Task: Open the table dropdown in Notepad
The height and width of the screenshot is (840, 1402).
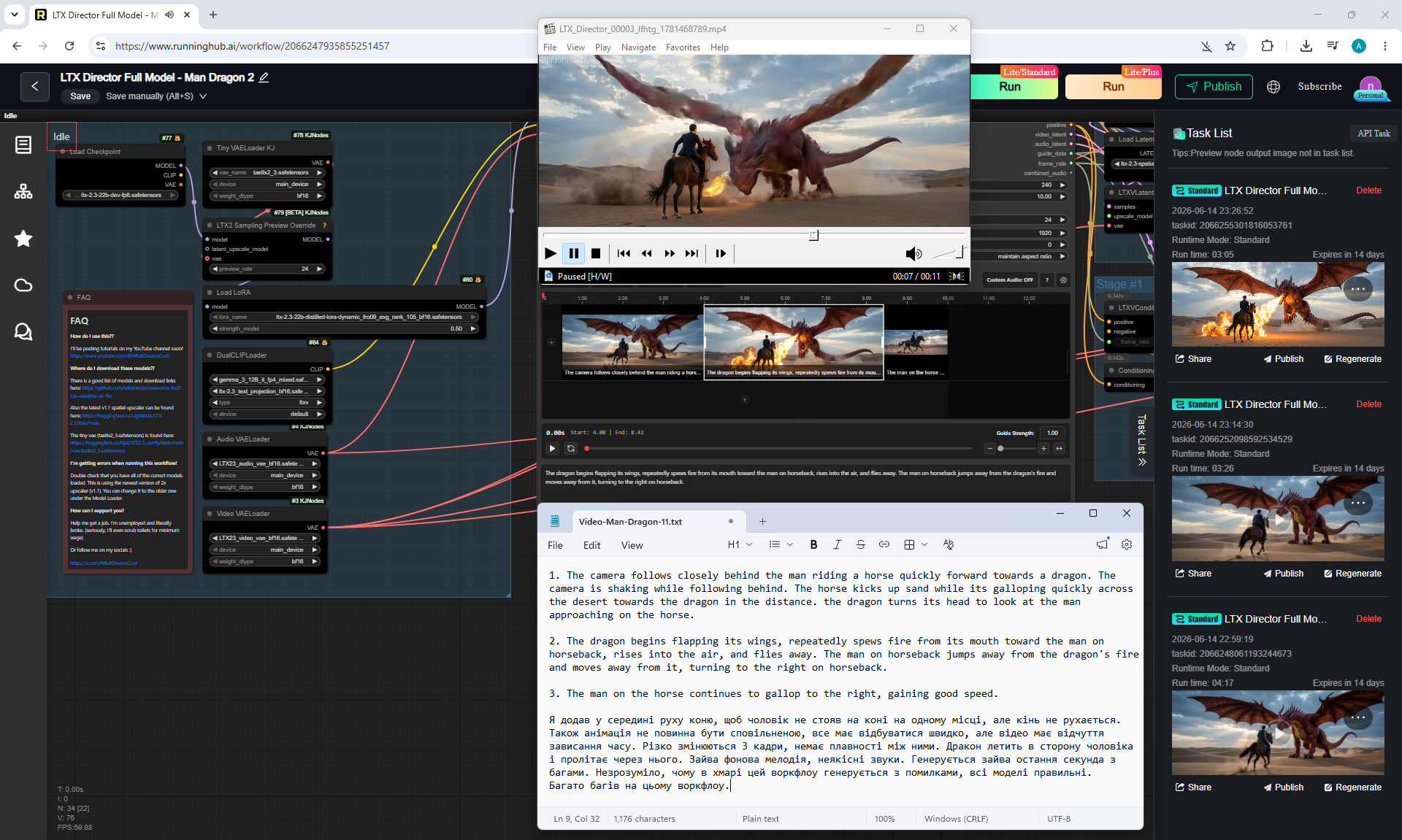Action: (916, 544)
